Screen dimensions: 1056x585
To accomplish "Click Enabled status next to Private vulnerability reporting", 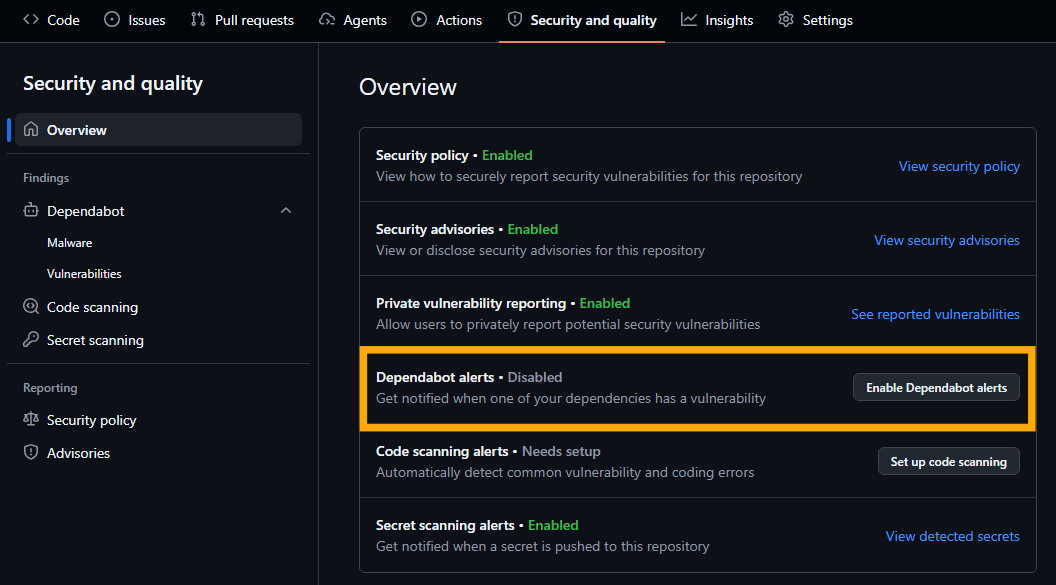I will click(605, 304).
